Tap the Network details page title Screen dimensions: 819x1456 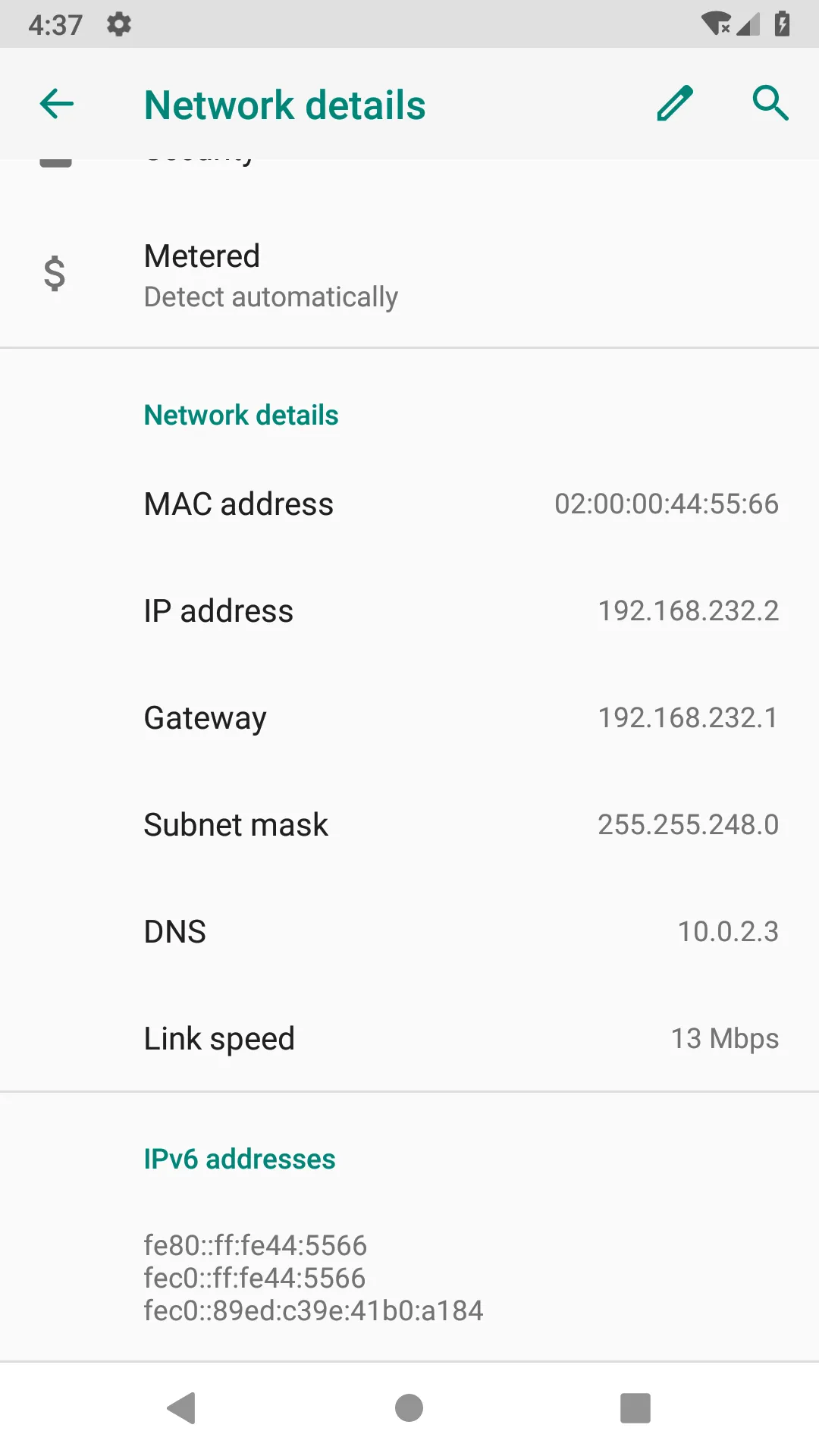pos(284,105)
